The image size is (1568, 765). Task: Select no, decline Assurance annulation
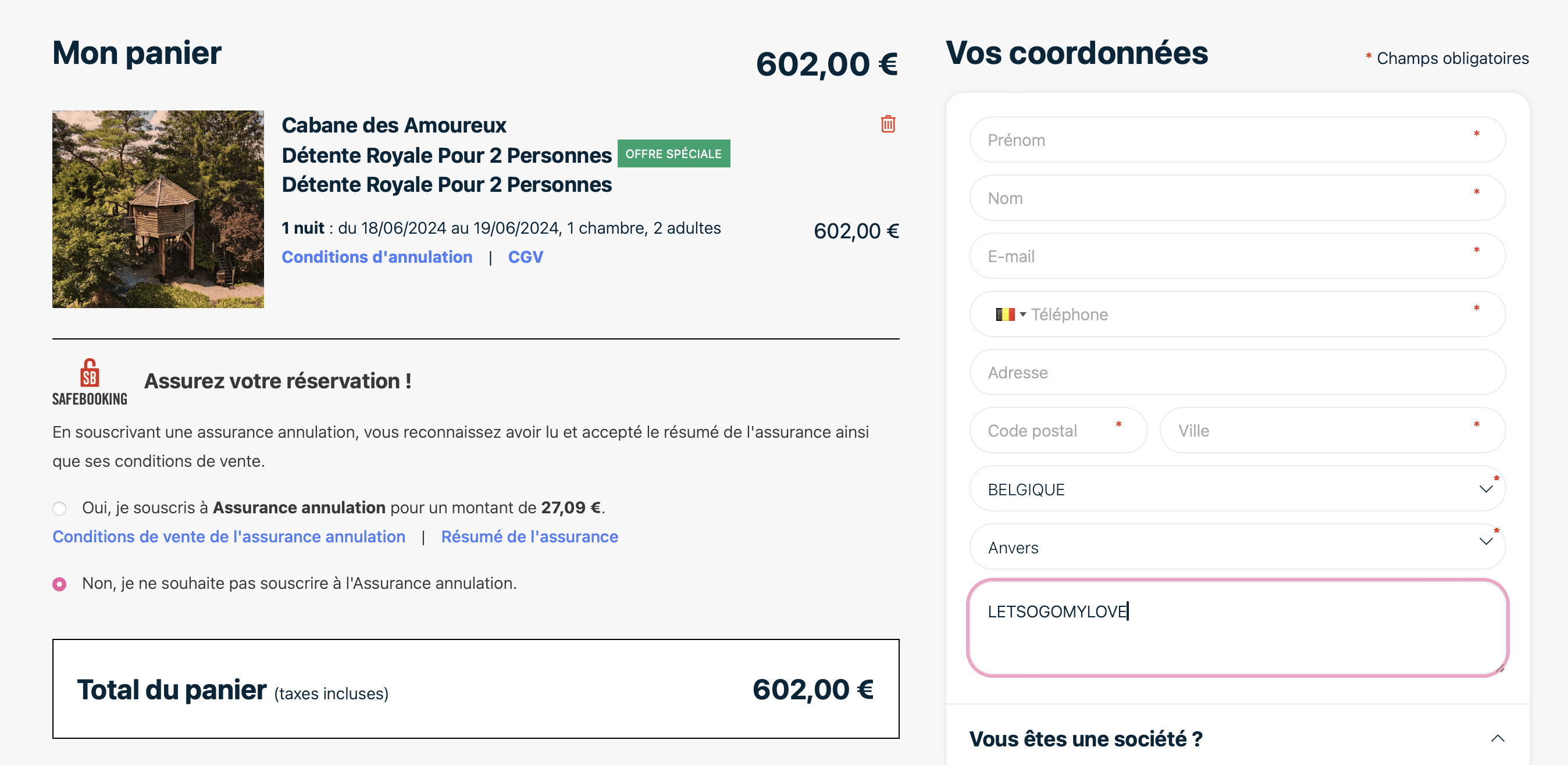60,584
